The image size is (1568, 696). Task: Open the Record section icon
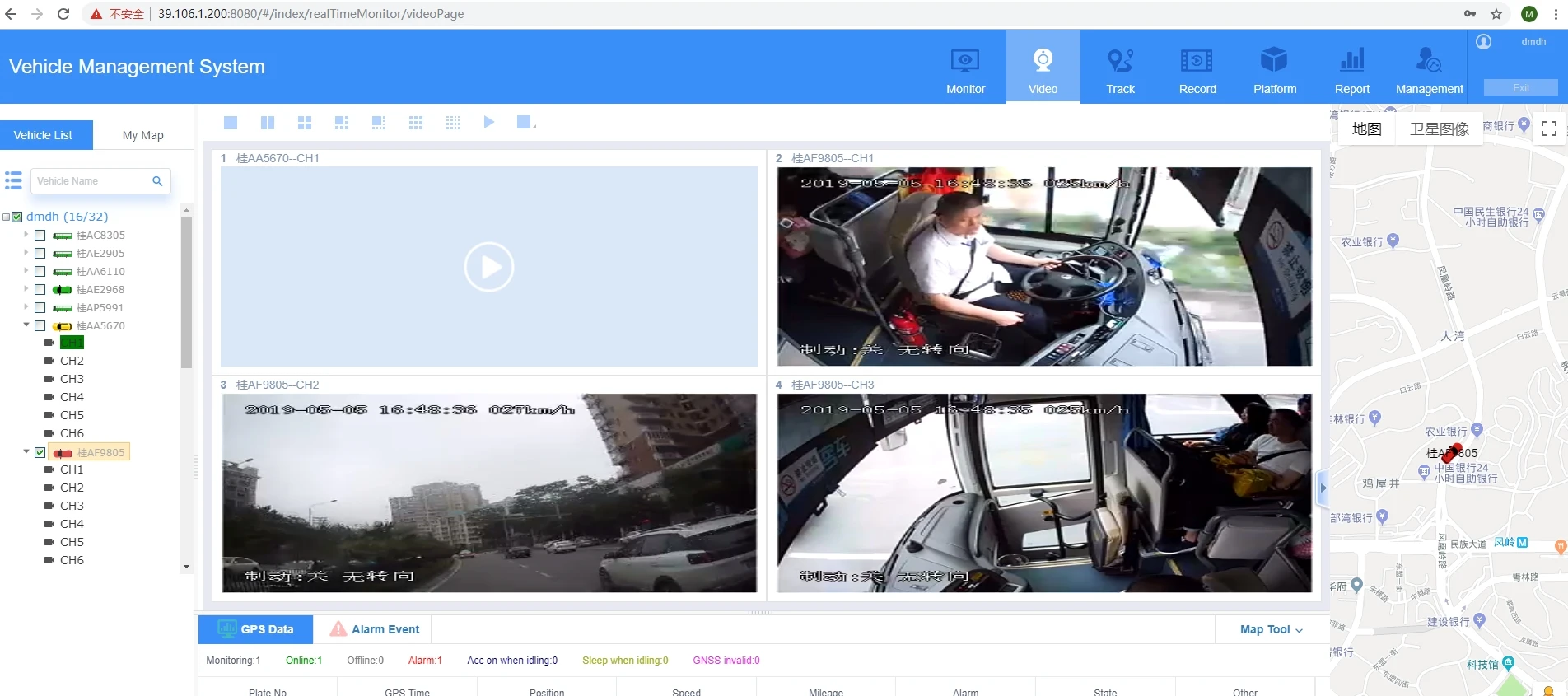pos(1197,62)
